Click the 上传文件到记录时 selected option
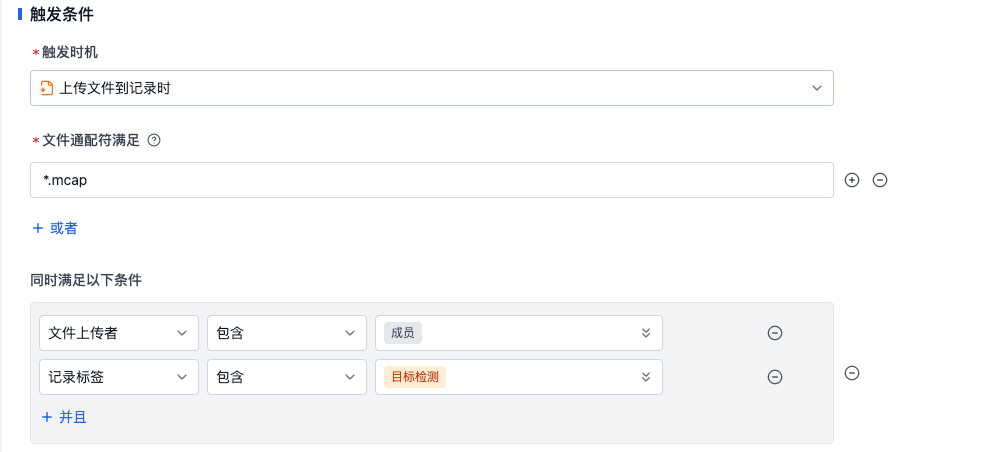Image resolution: width=1002 pixels, height=452 pixels. tap(115, 88)
